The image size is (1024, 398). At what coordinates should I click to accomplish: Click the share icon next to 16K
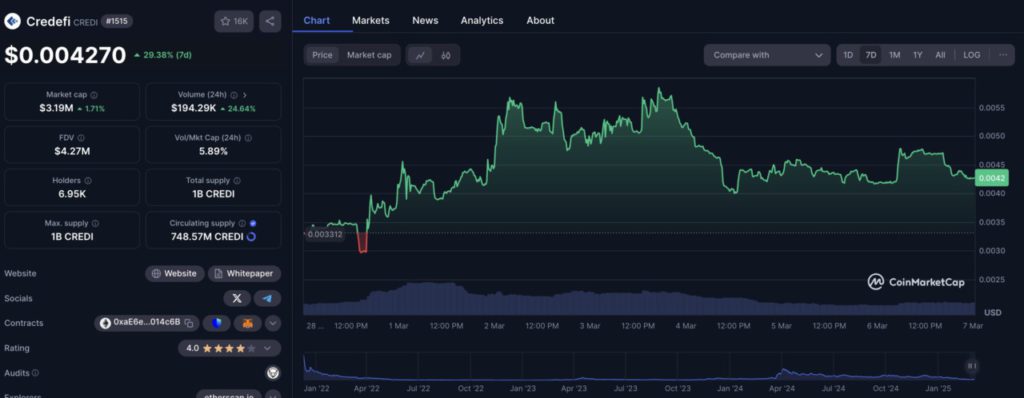point(270,22)
